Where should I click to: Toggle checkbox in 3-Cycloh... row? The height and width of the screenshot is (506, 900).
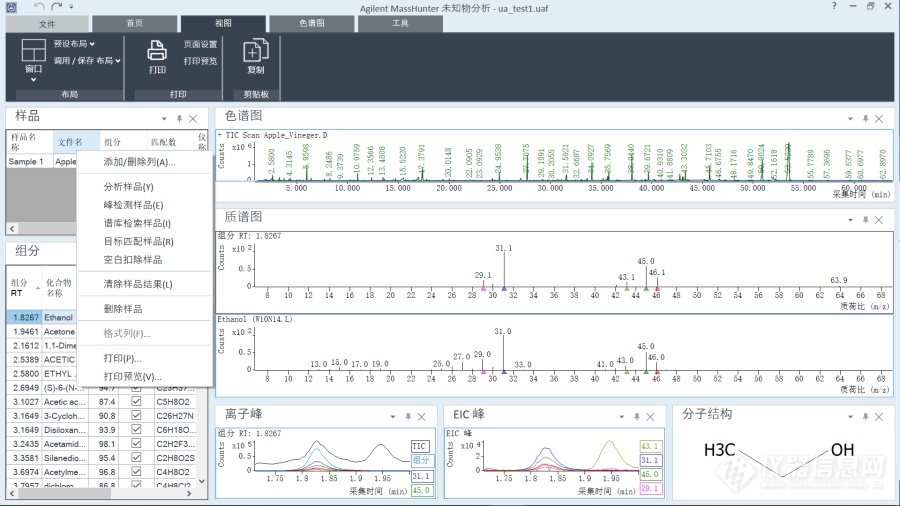coord(136,415)
